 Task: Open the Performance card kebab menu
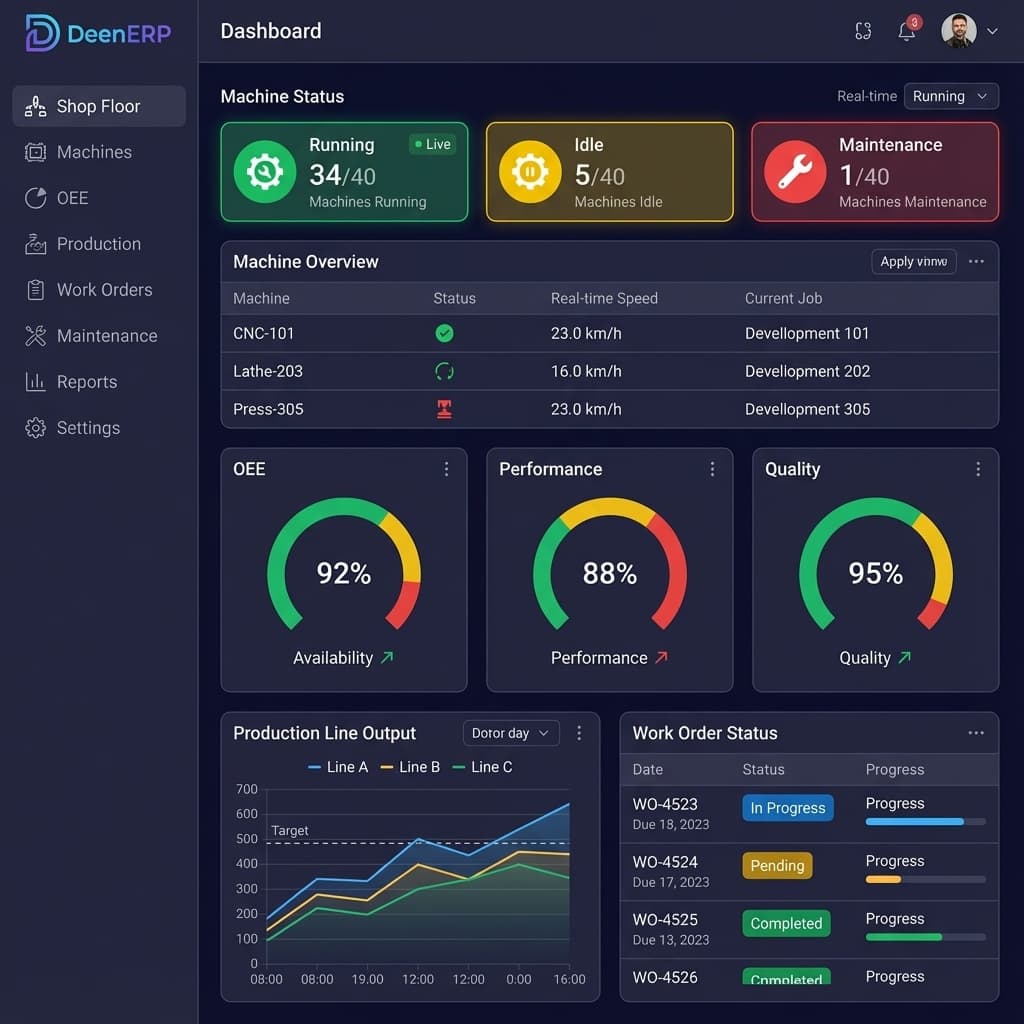coord(712,469)
